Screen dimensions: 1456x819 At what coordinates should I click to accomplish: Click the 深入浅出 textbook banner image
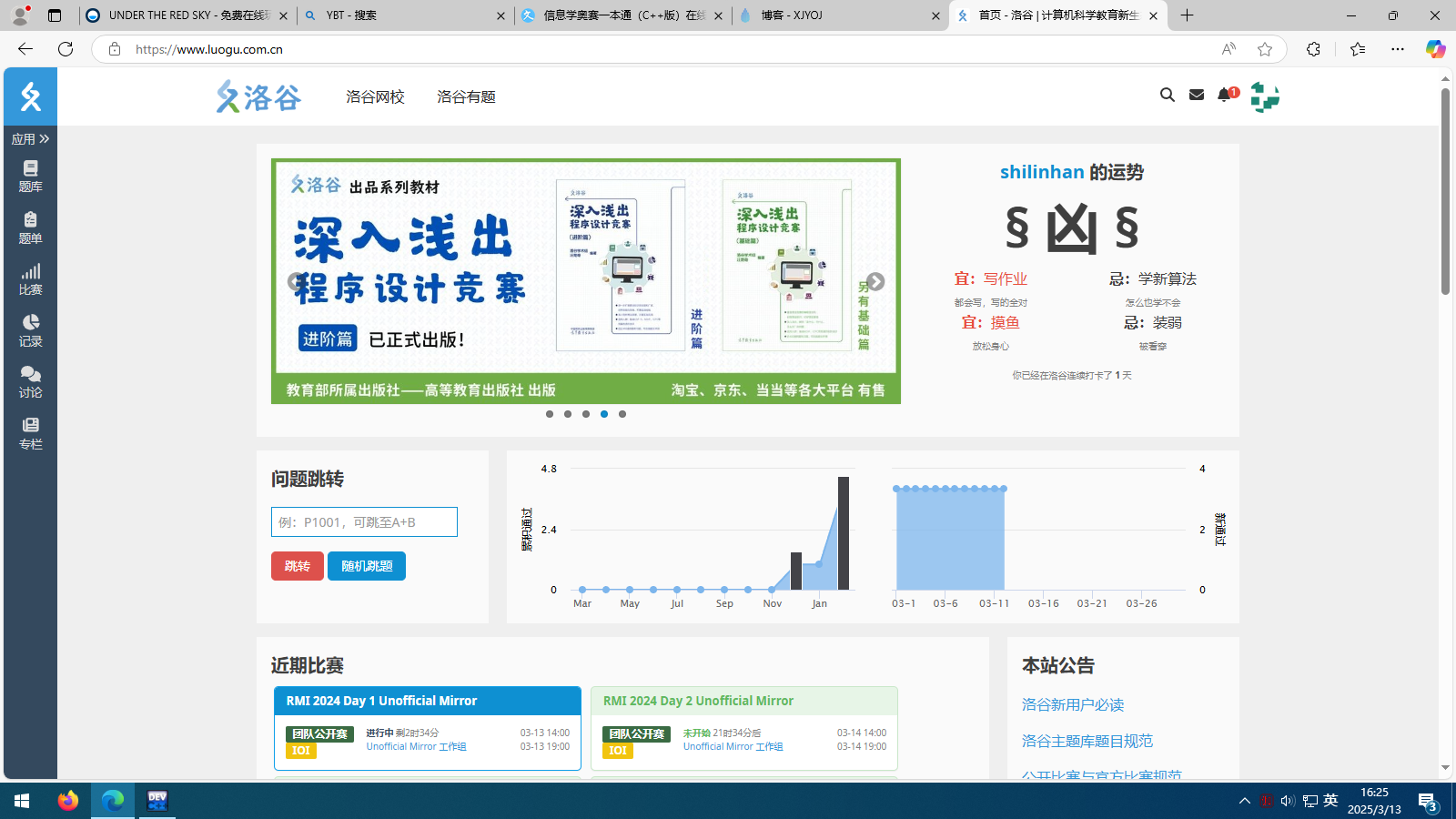click(x=586, y=281)
